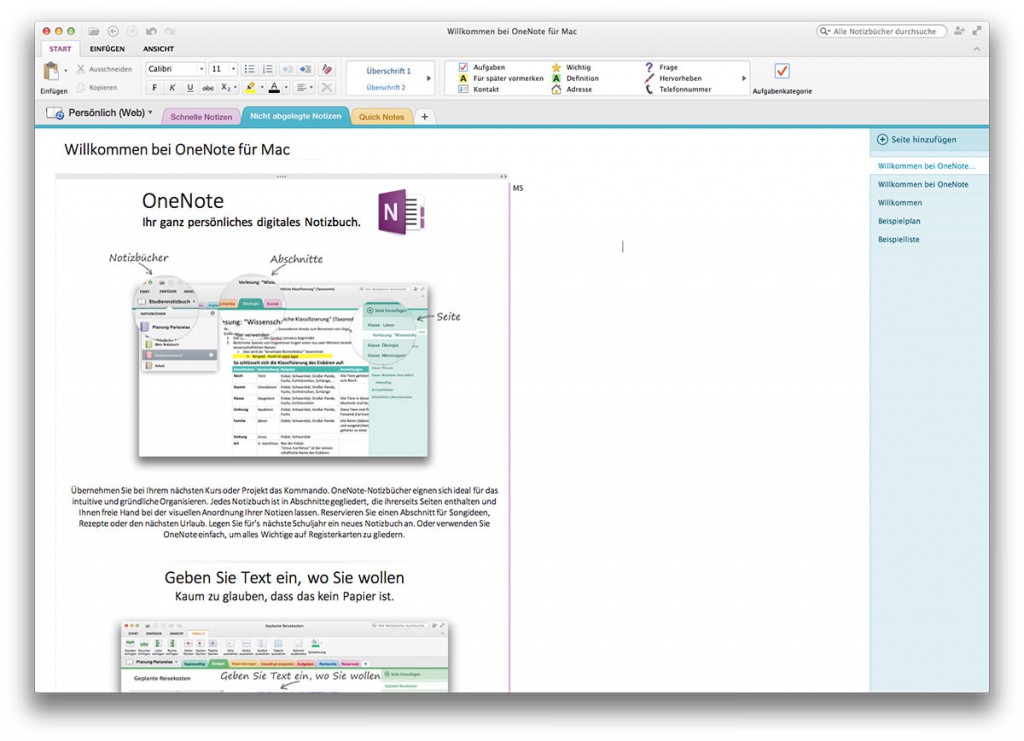Open the Quick Notes section tab
The image size is (1024, 741).
point(380,116)
